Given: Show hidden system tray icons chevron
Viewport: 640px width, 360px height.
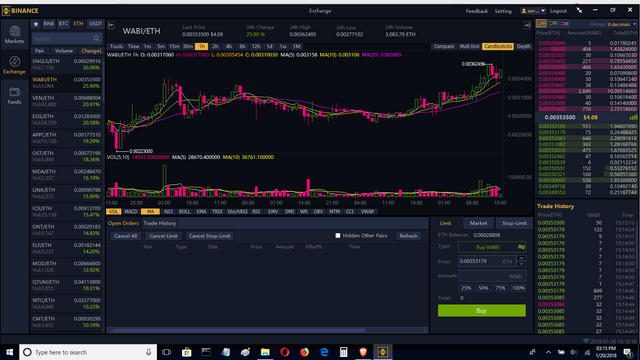Looking at the screenshot, I should (548, 352).
